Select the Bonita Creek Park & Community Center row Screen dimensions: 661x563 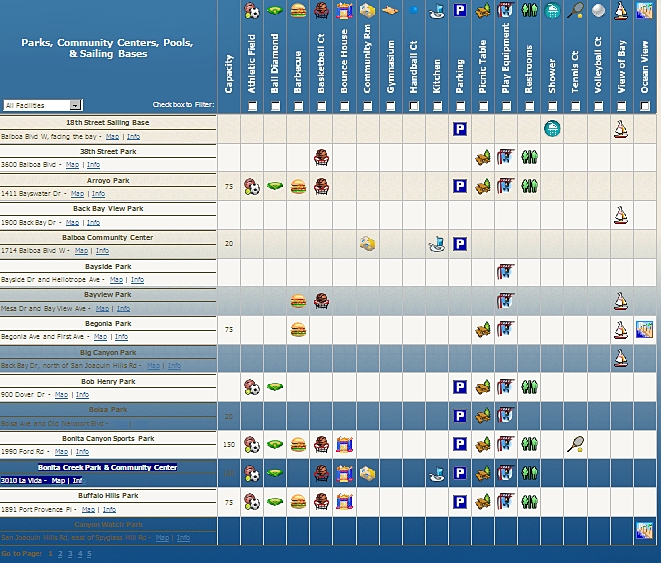click(x=107, y=467)
